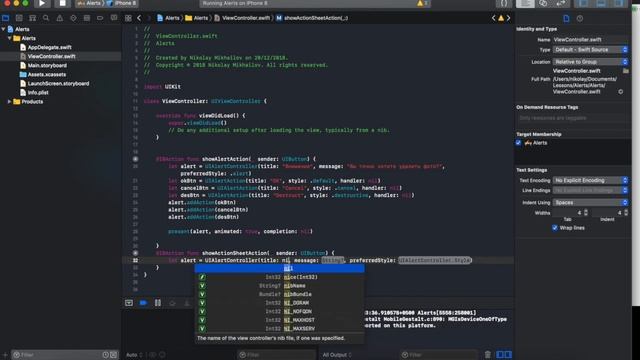Collapse the Alerts group folder

point(9,38)
